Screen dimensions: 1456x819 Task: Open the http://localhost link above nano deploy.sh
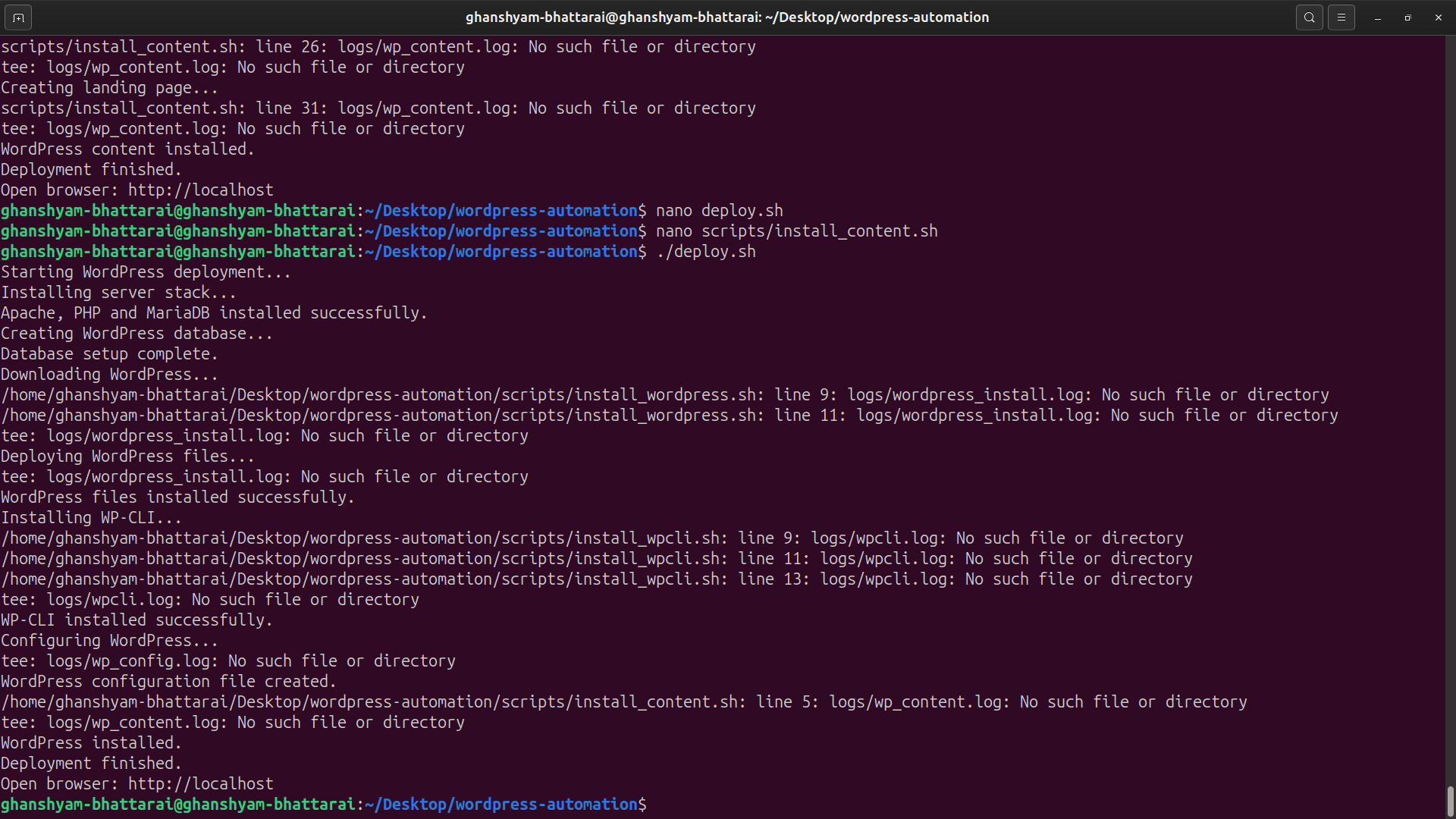200,190
